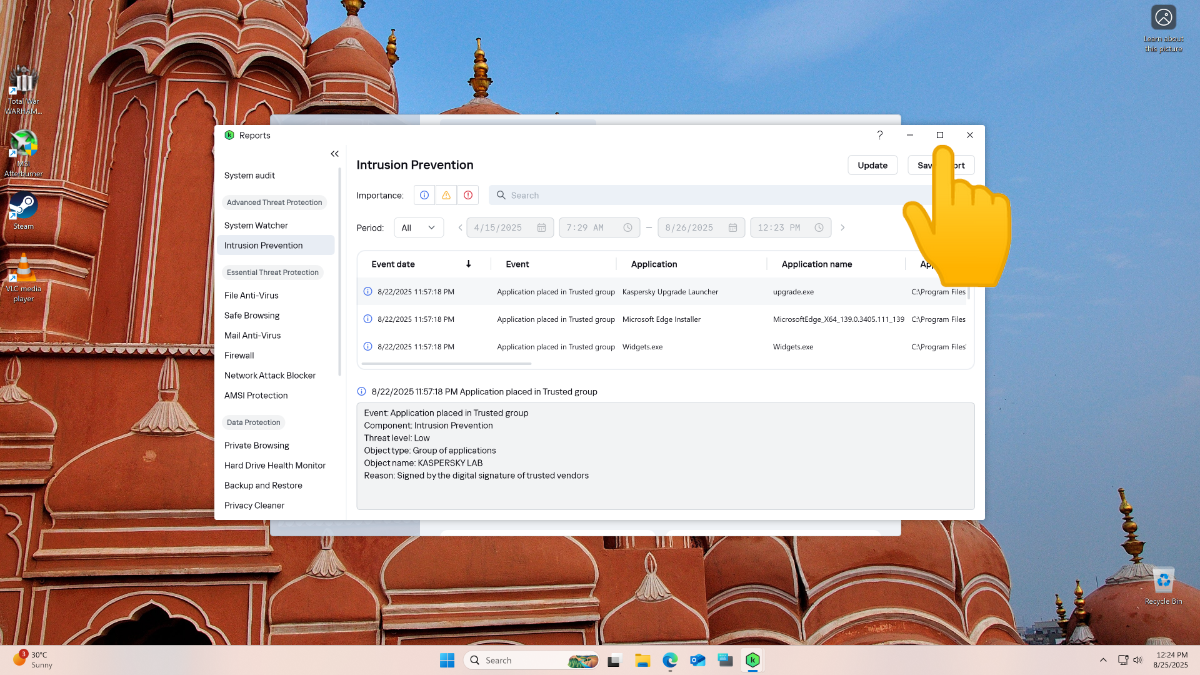This screenshot has width=1200, height=675.
Task: Click the MicrosoftEdge_X64_139.0.3405.111_139 cell
Action: point(838,319)
